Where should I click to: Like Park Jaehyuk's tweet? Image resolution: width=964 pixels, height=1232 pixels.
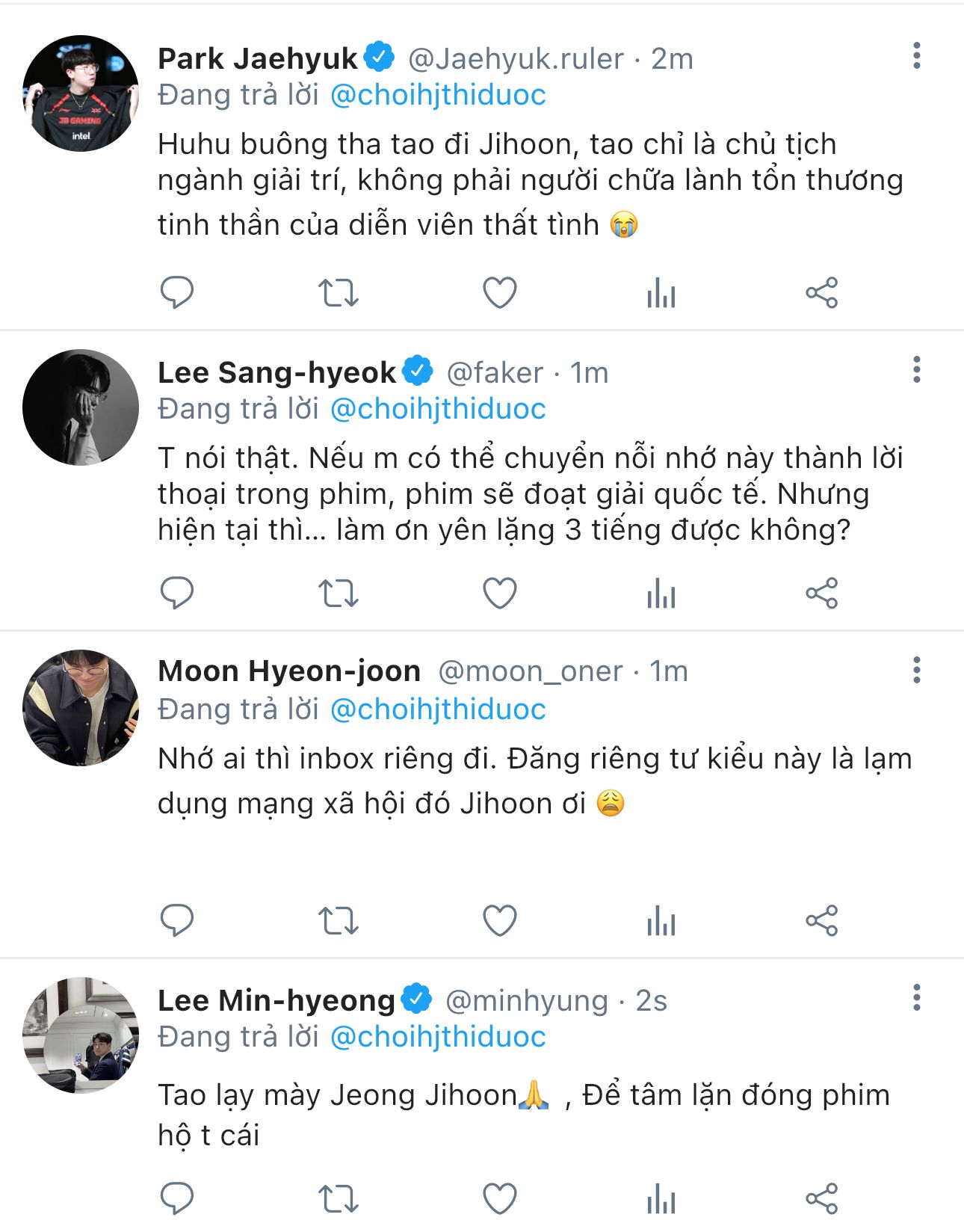click(x=500, y=292)
